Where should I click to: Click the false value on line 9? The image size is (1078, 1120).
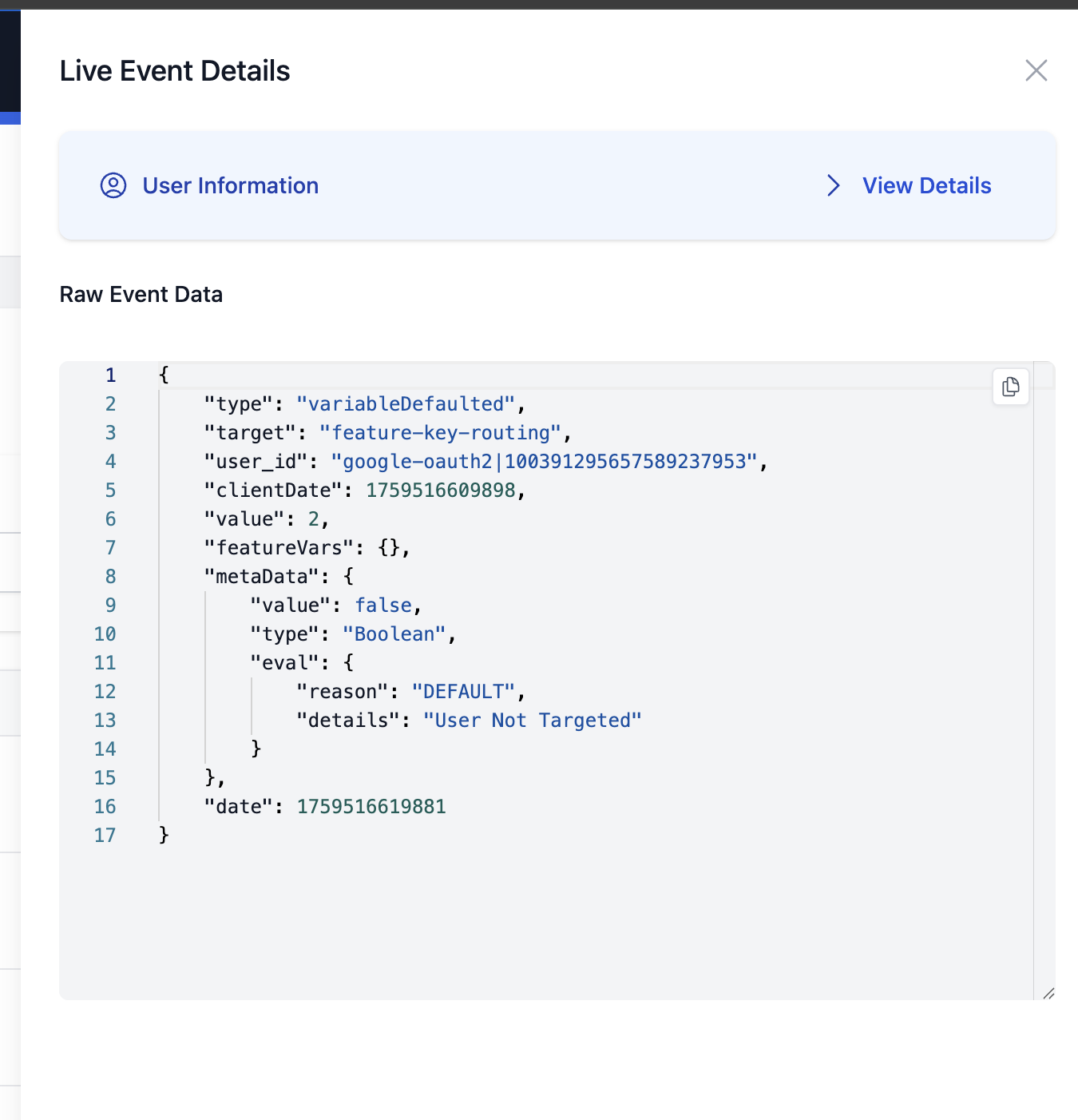pos(383,606)
